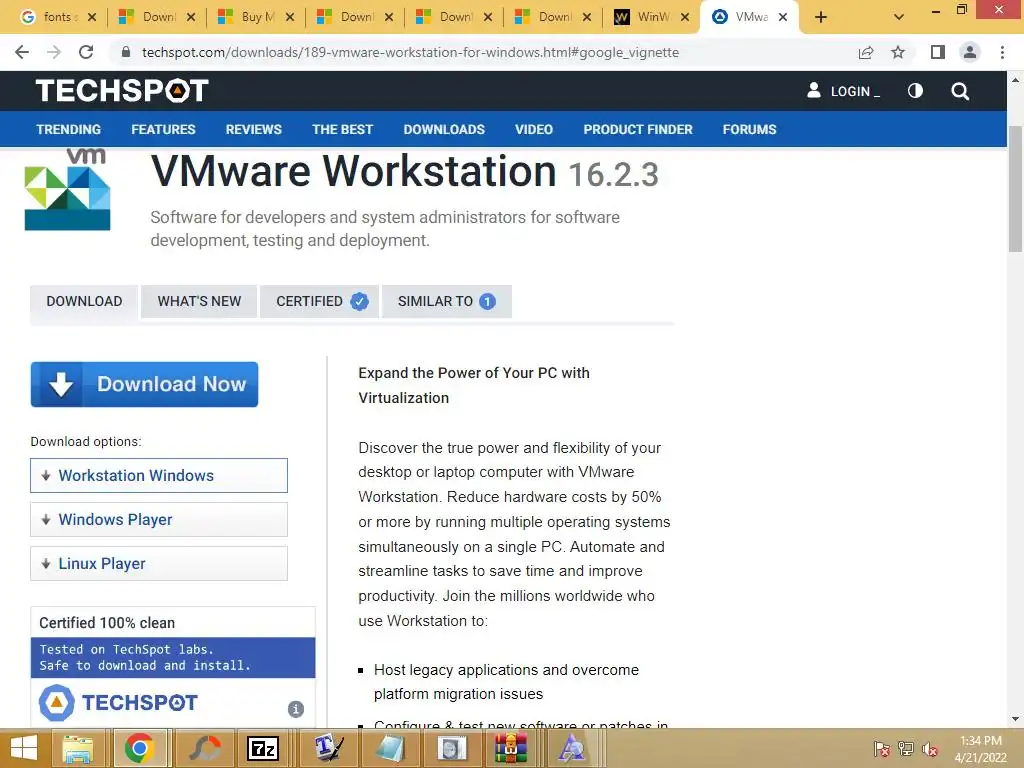This screenshot has height=768, width=1024.
Task: Choose Windows Player download option
Action: click(x=159, y=519)
